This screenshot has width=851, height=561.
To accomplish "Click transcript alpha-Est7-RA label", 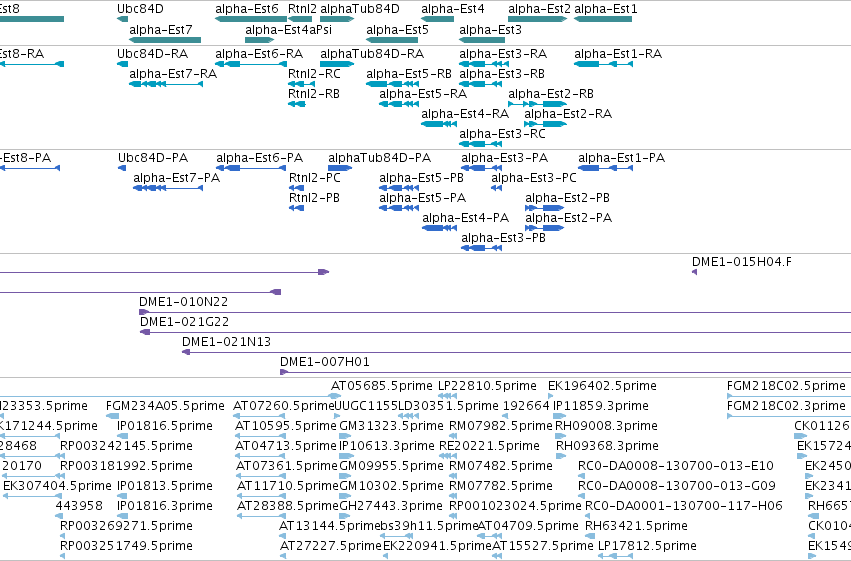I will coord(173,74).
